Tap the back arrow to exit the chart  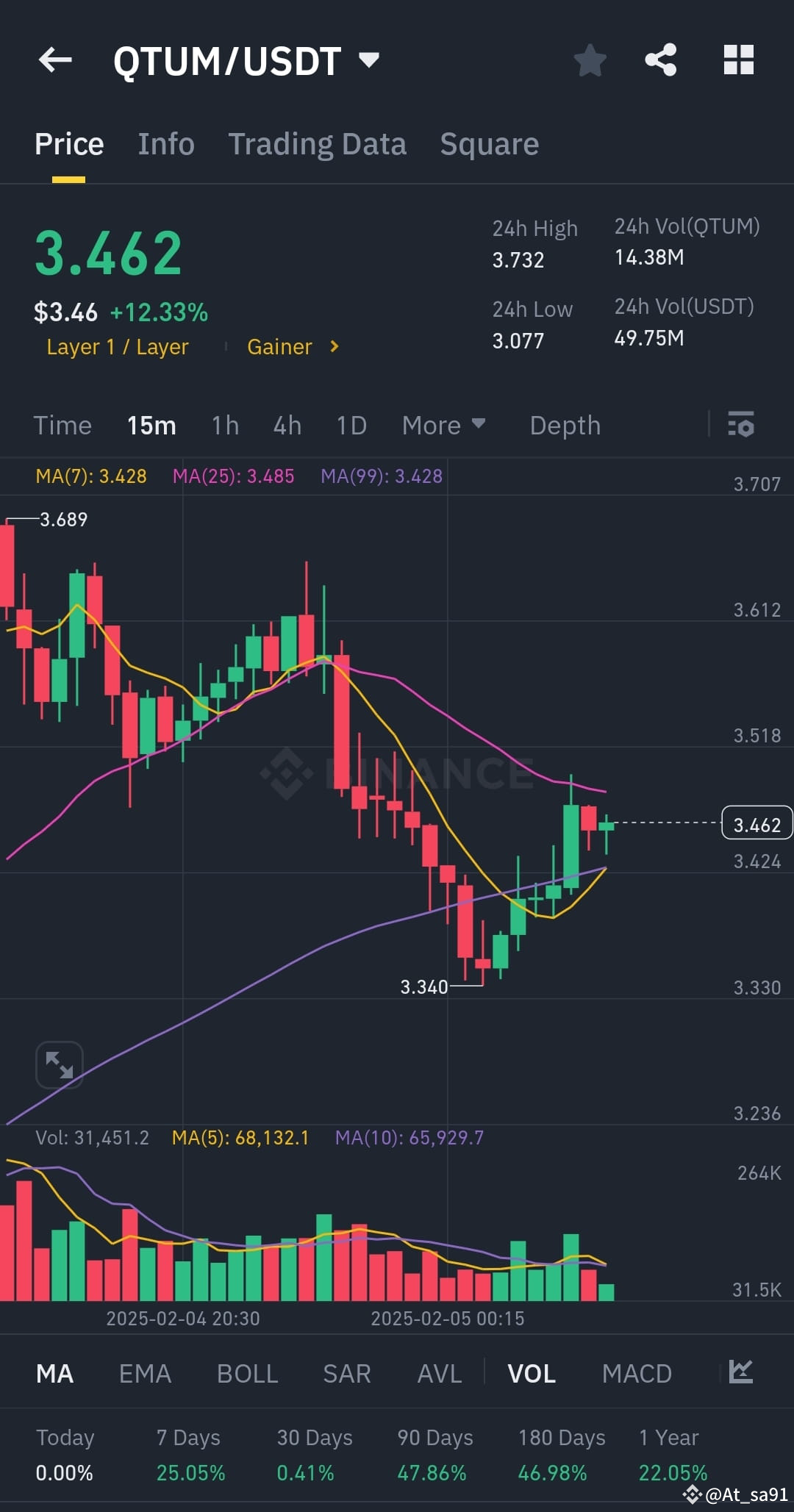tap(55, 60)
